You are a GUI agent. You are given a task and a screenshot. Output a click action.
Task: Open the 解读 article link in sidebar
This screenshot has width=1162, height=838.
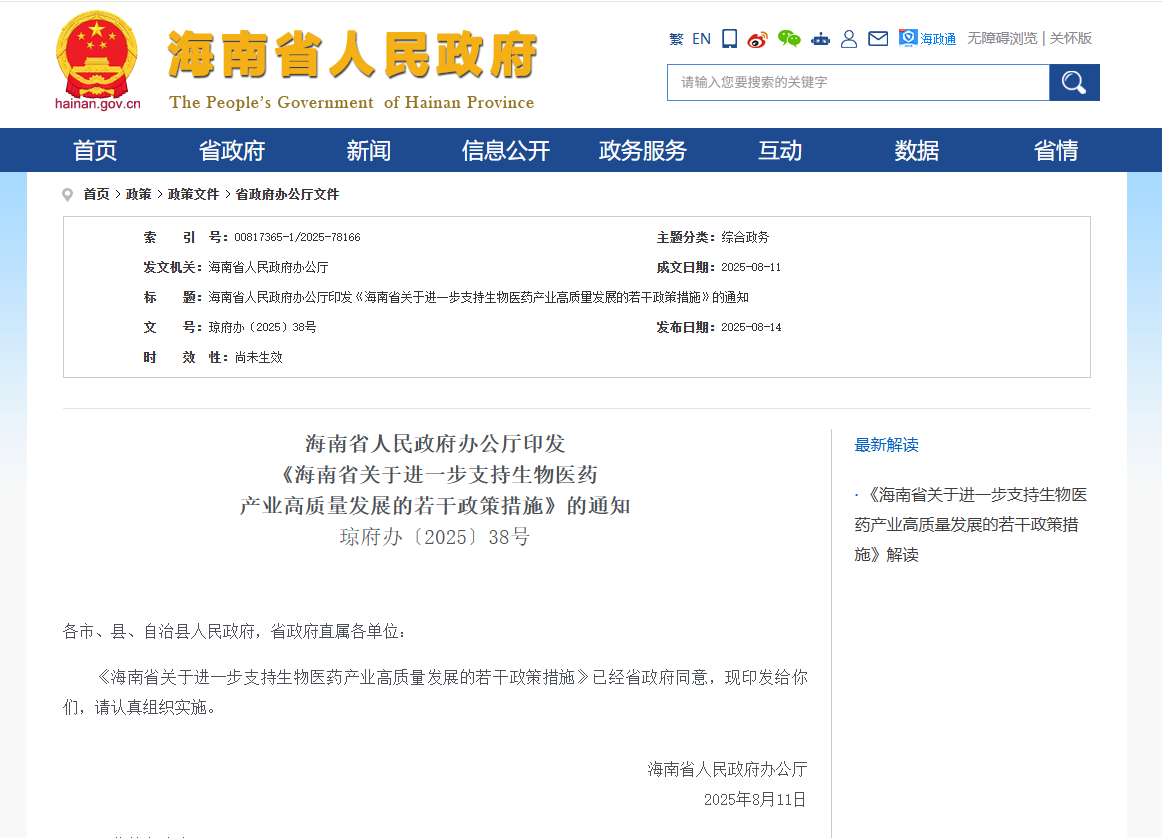[x=971, y=525]
